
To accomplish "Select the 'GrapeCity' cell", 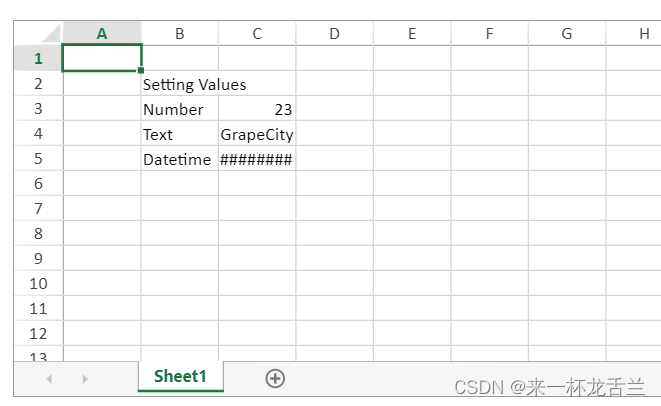I will tap(257, 134).
